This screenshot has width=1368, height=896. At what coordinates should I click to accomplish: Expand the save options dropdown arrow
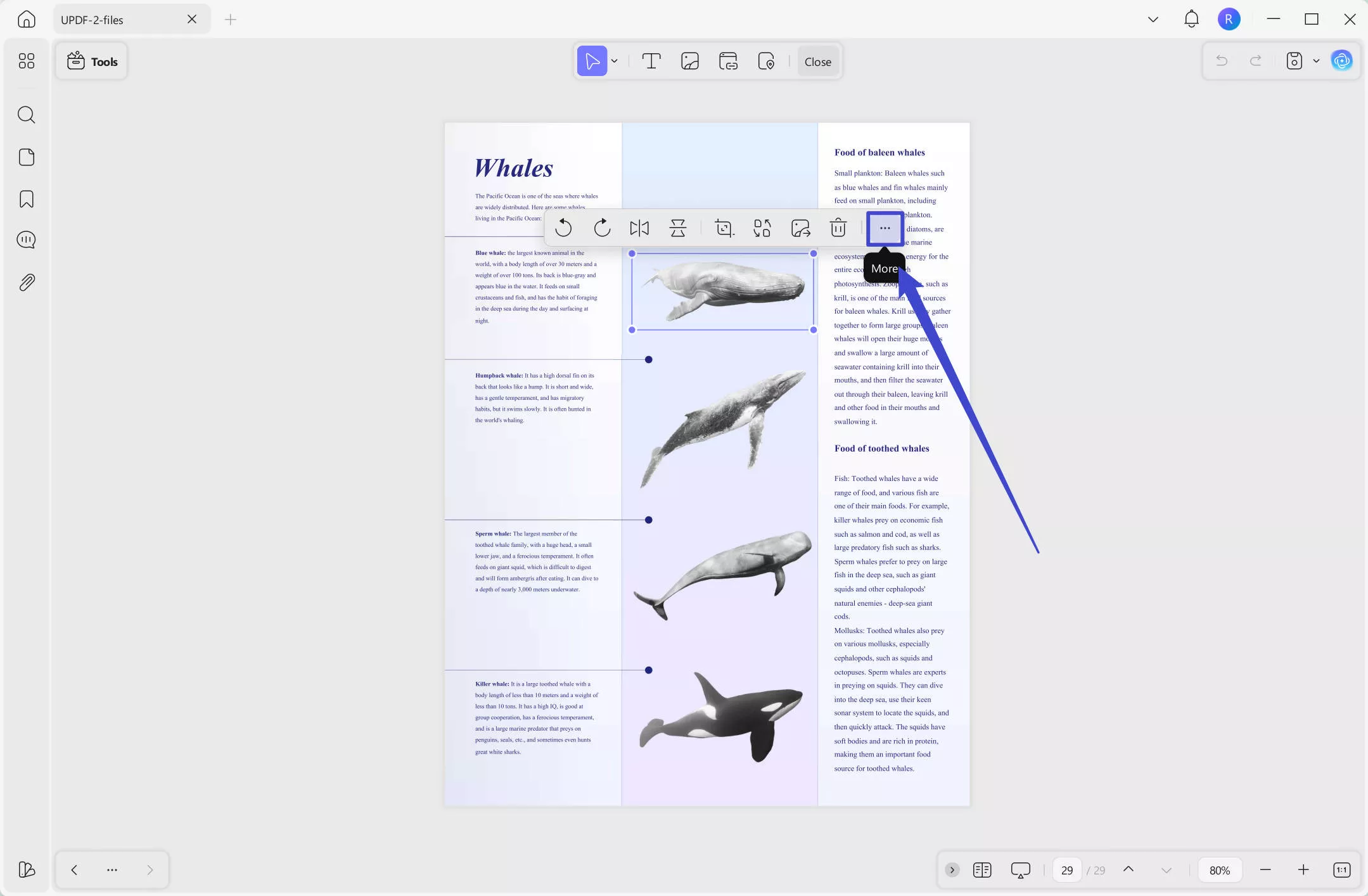click(1316, 61)
